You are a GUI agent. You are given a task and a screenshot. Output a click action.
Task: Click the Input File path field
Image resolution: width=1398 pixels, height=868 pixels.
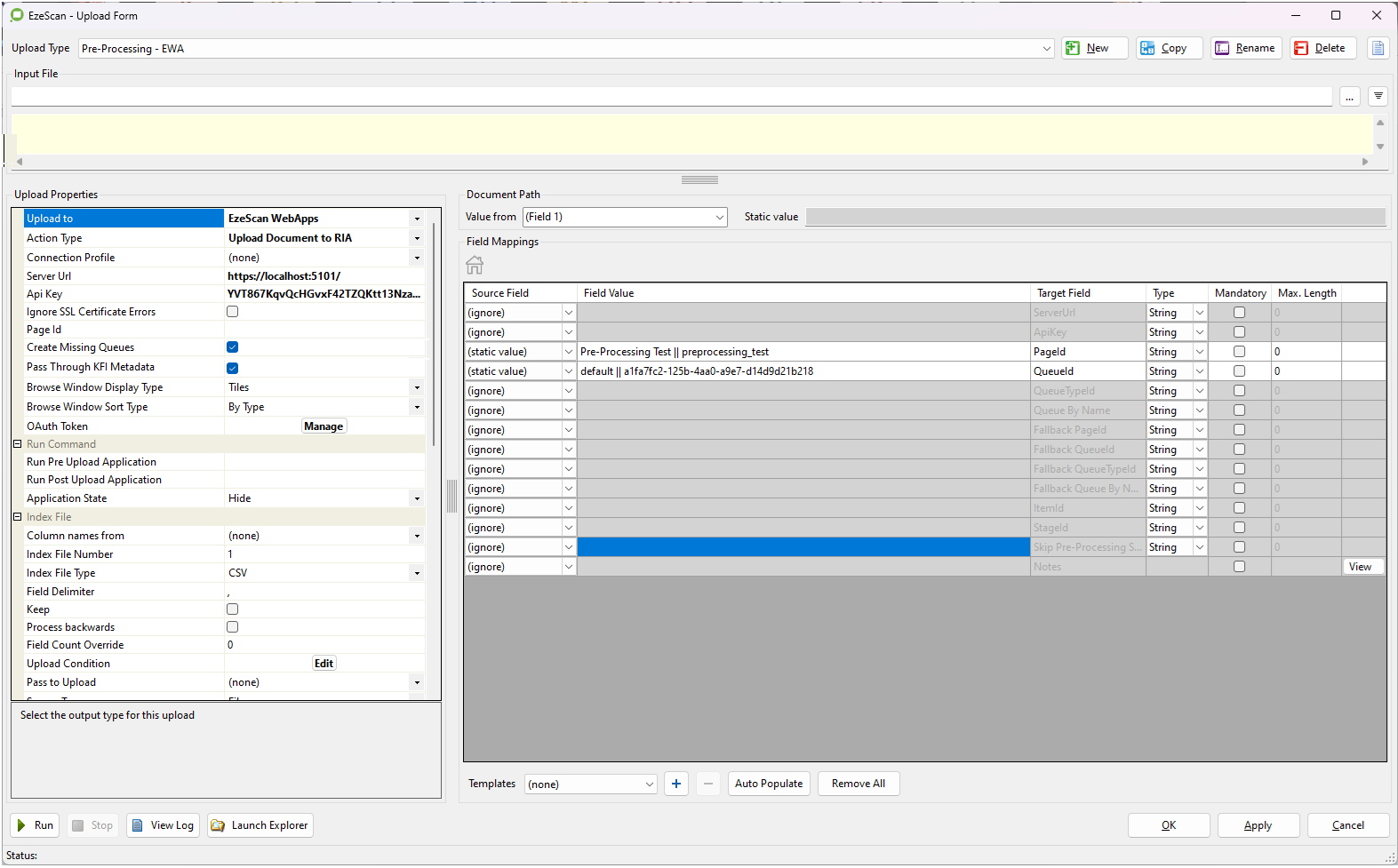pos(671,96)
